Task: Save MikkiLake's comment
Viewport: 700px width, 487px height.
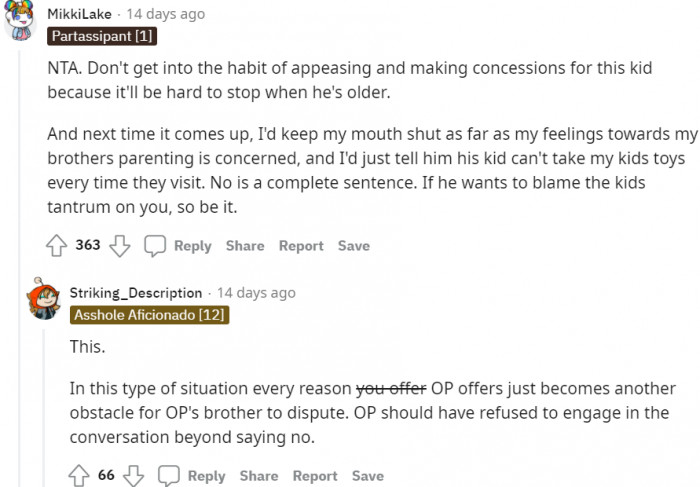Action: (x=354, y=246)
